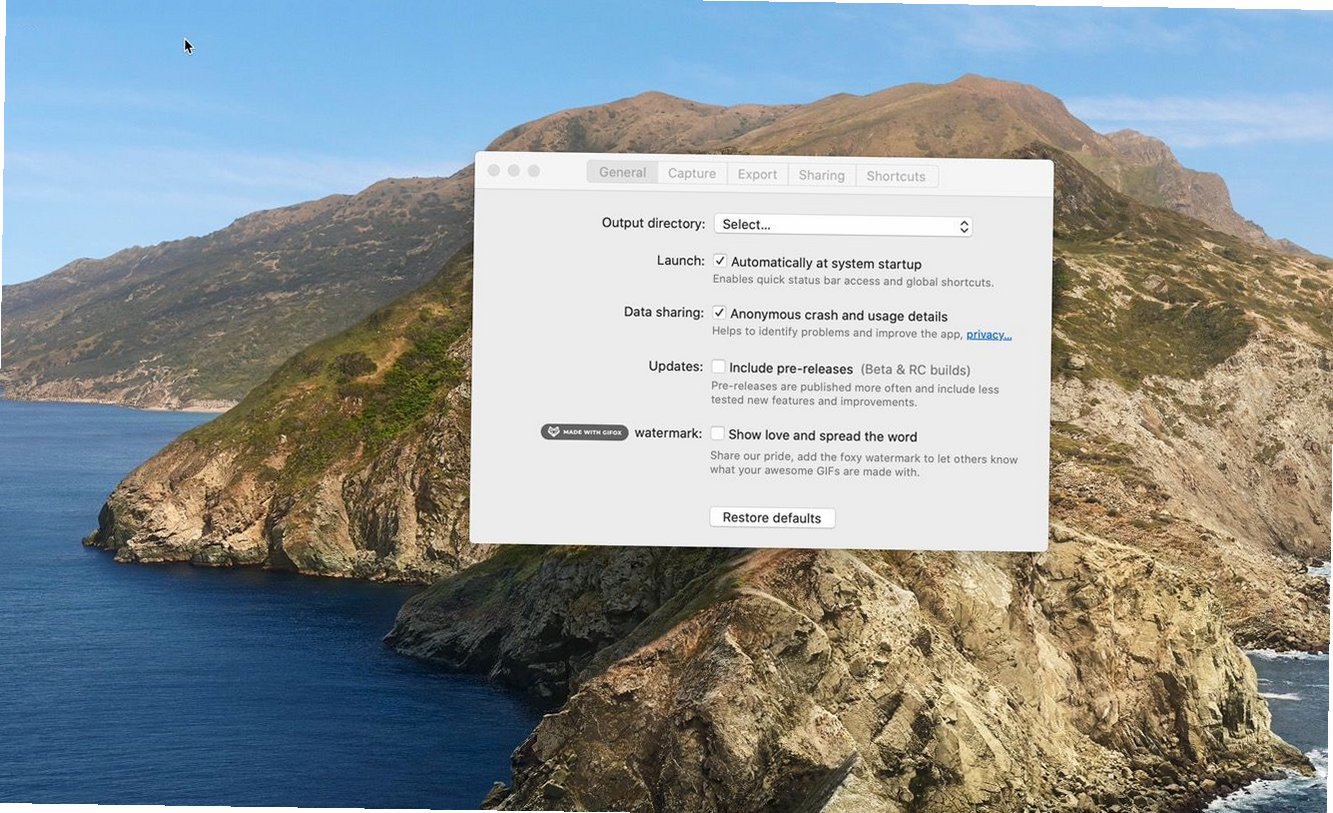Enable Include pre-releases checkbox
The image size is (1333, 813).
click(x=718, y=367)
